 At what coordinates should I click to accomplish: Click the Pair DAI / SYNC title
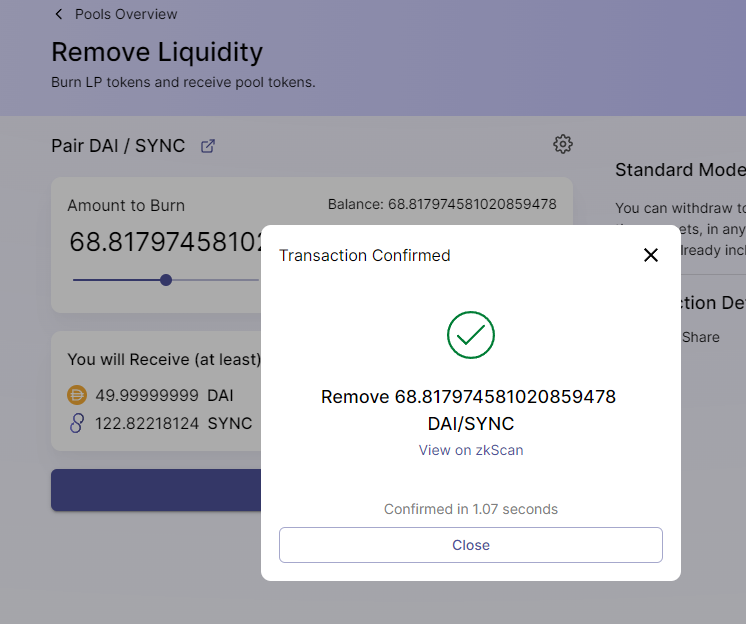pyautogui.click(x=118, y=146)
